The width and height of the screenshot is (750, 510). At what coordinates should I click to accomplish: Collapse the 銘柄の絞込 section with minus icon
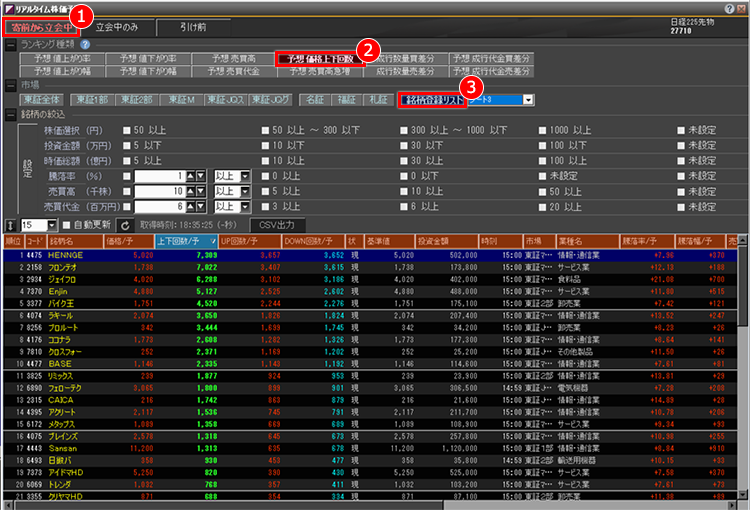click(10, 115)
